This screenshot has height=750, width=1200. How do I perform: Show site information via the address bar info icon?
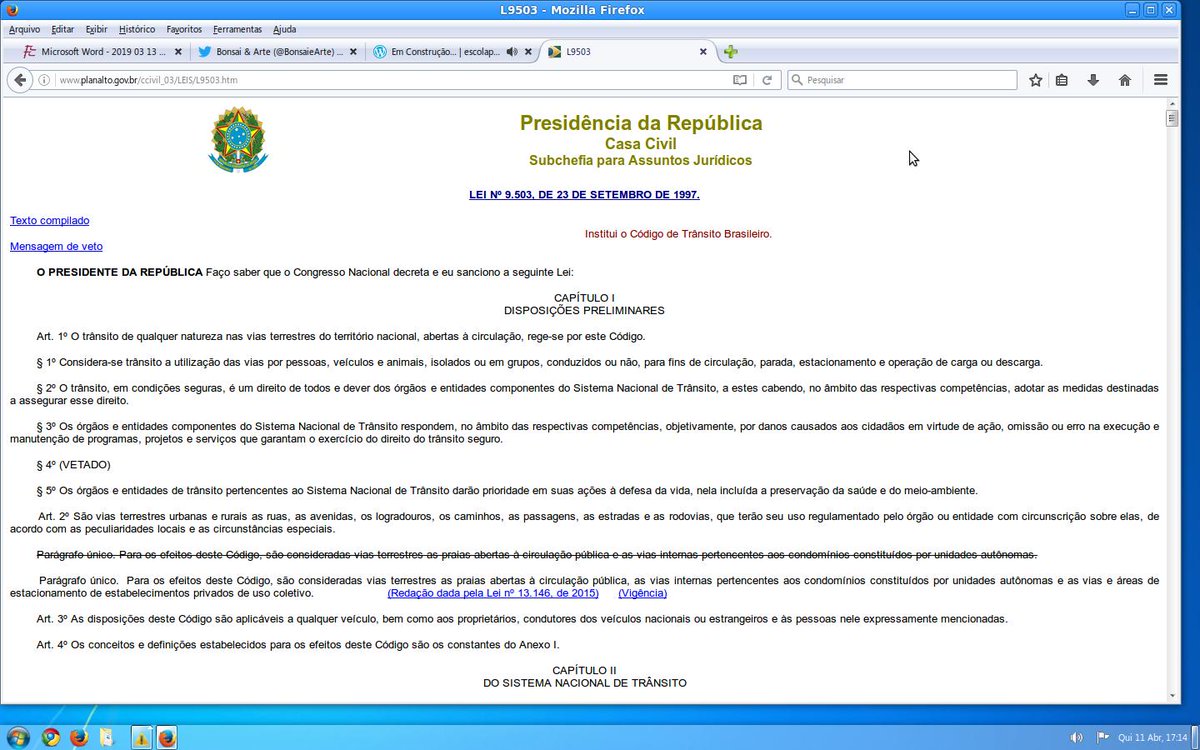tap(45, 80)
